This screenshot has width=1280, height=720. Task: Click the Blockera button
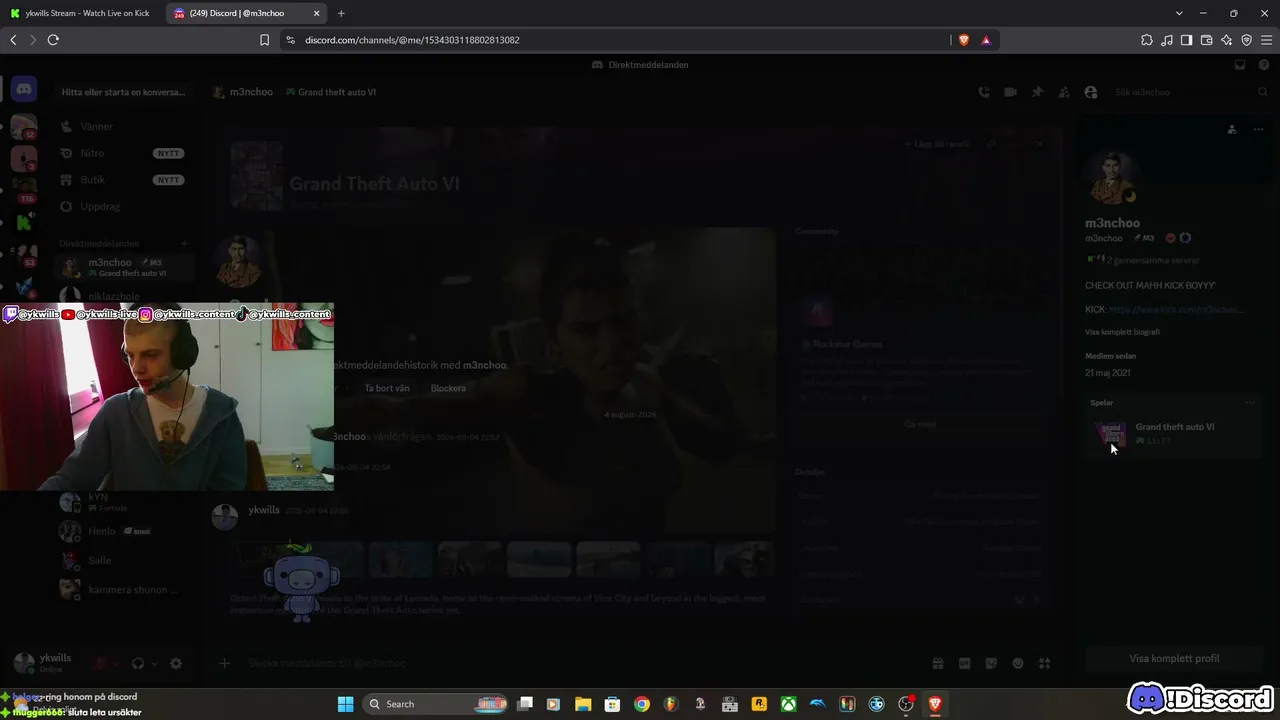[448, 388]
